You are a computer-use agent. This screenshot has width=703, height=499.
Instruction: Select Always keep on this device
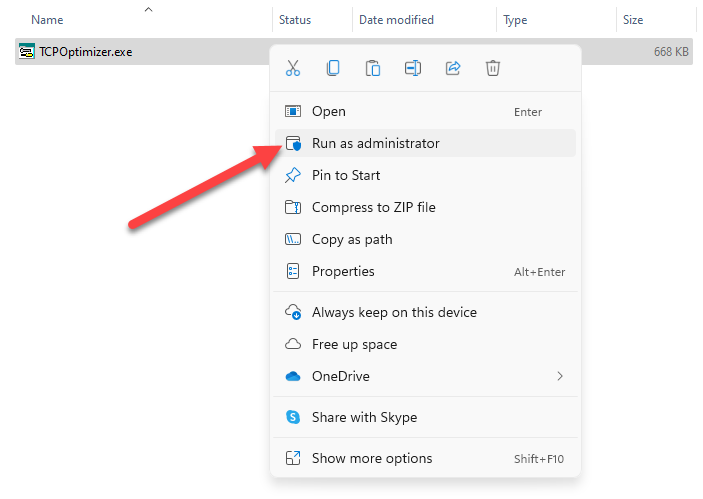(394, 312)
